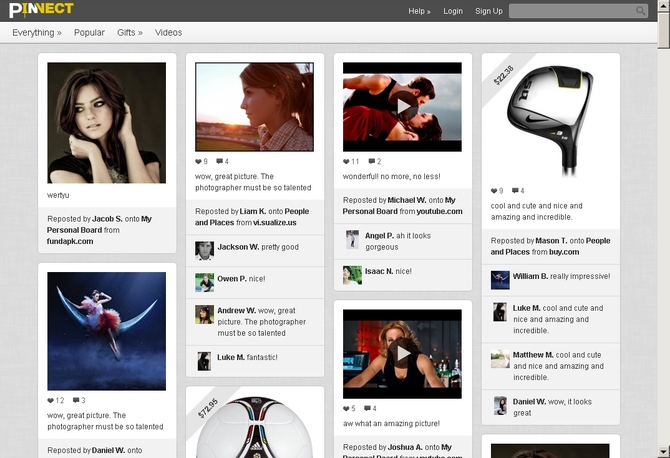
Task: Open youtube.com source link under Michael W.
Action: point(439,211)
